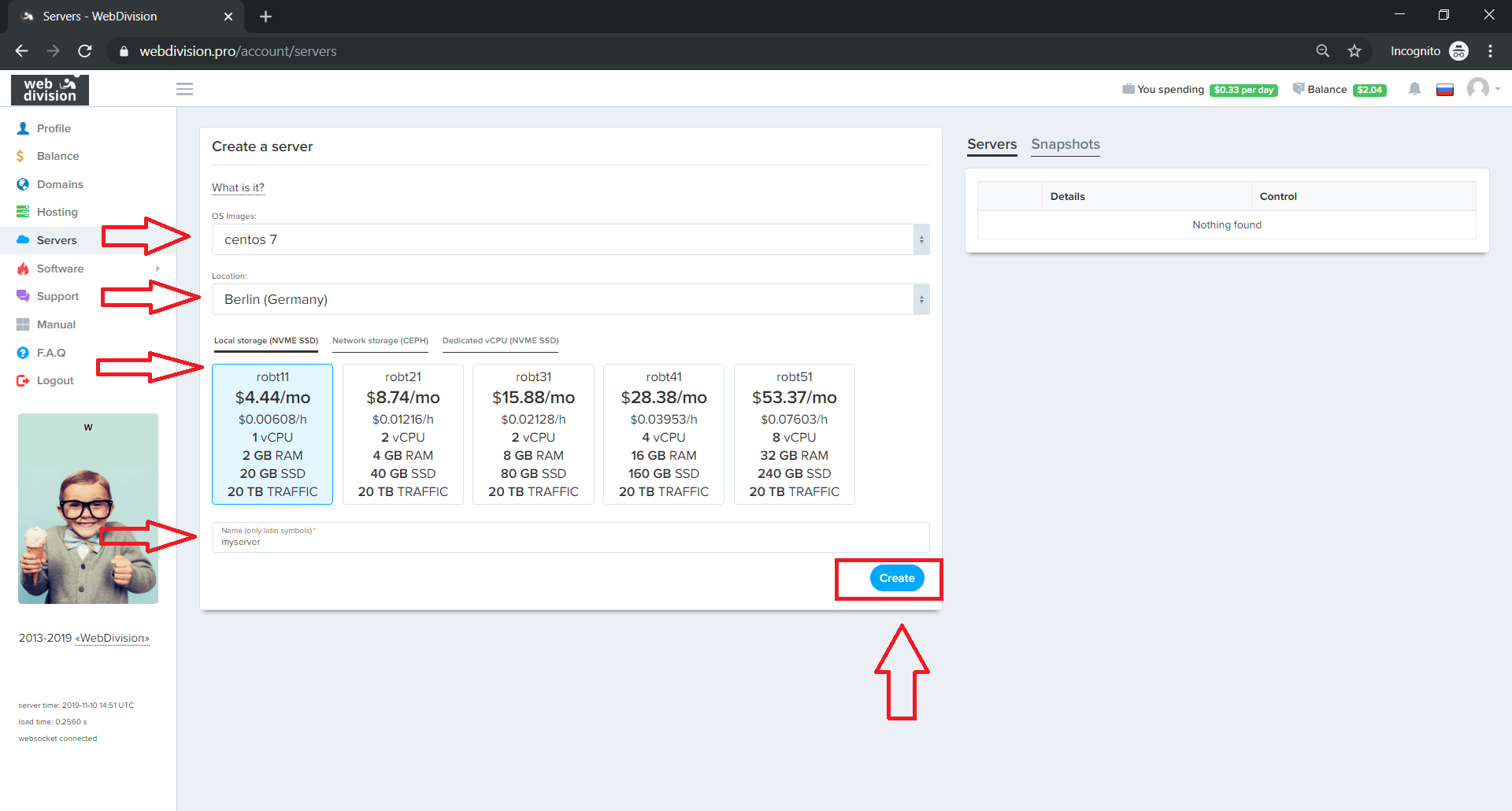The height and width of the screenshot is (811, 1512).
Task: Click the WebDivision logo
Action: click(x=50, y=90)
